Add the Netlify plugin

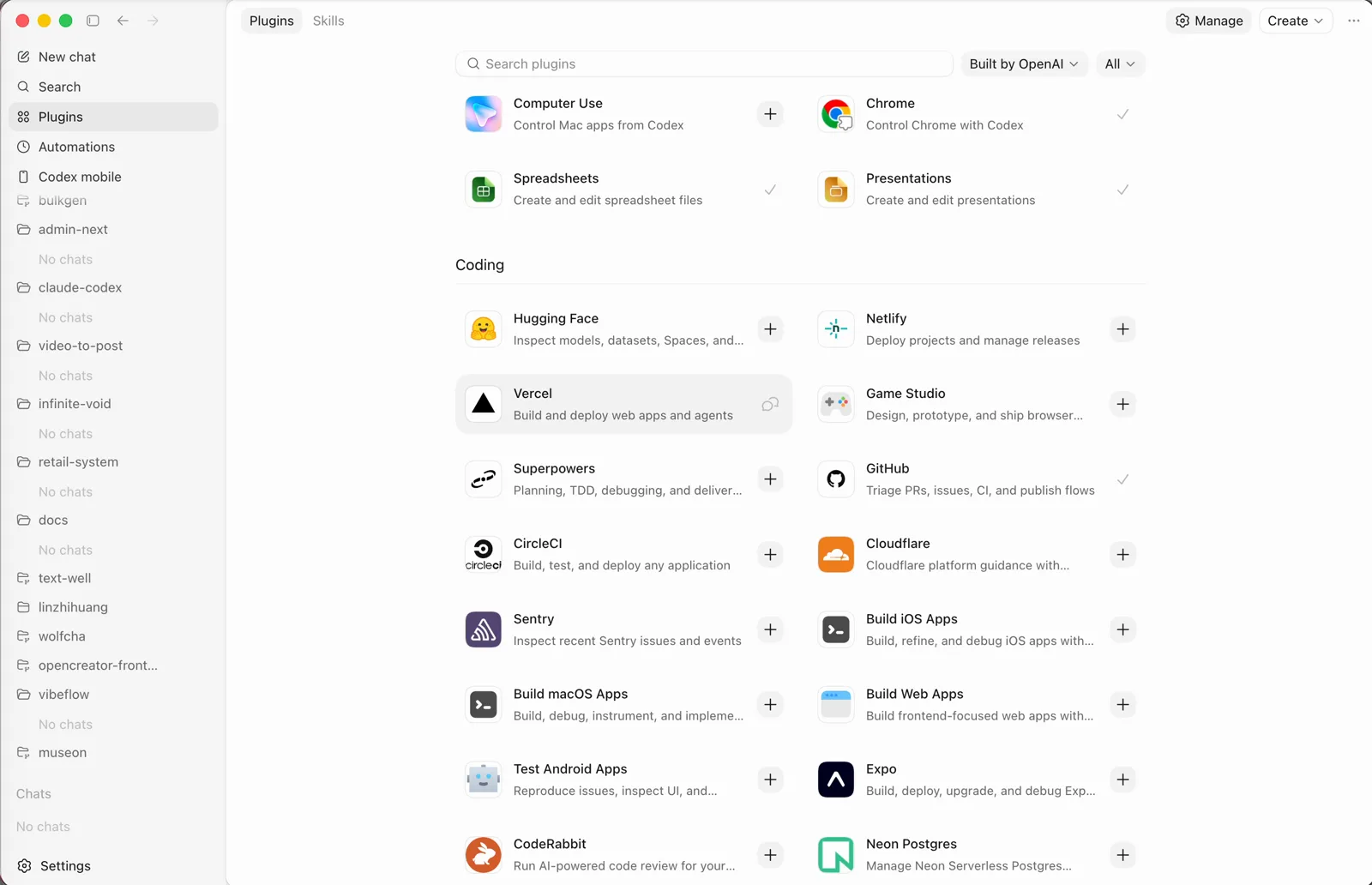[1123, 329]
